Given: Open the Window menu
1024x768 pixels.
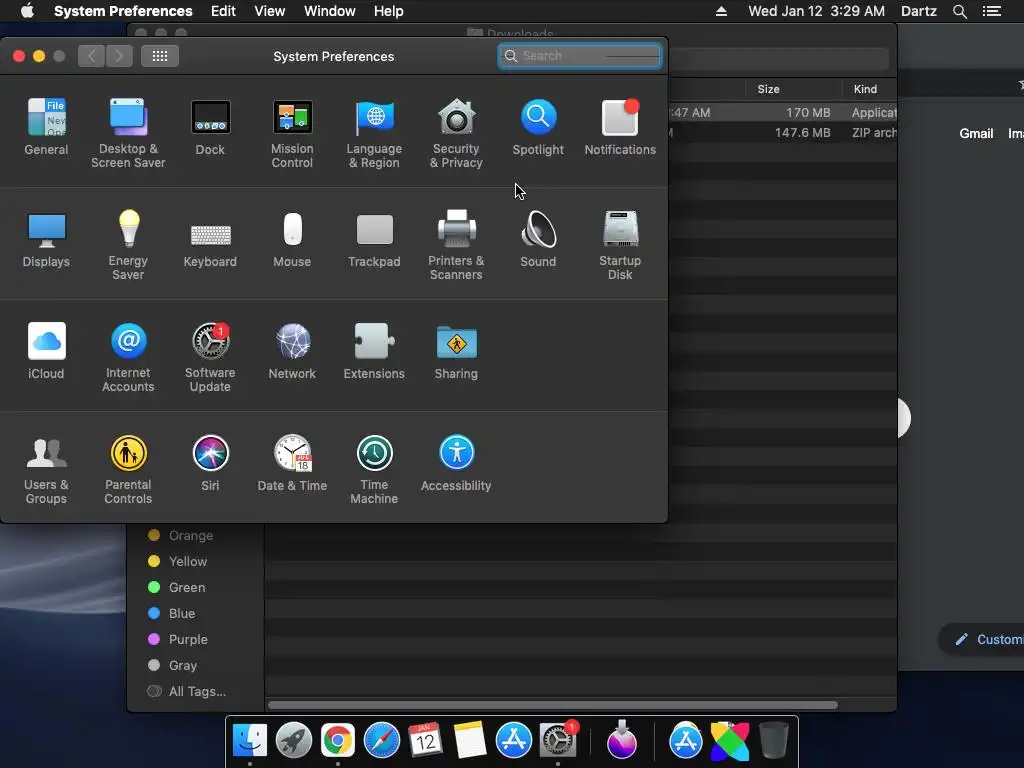Looking at the screenshot, I should [330, 11].
